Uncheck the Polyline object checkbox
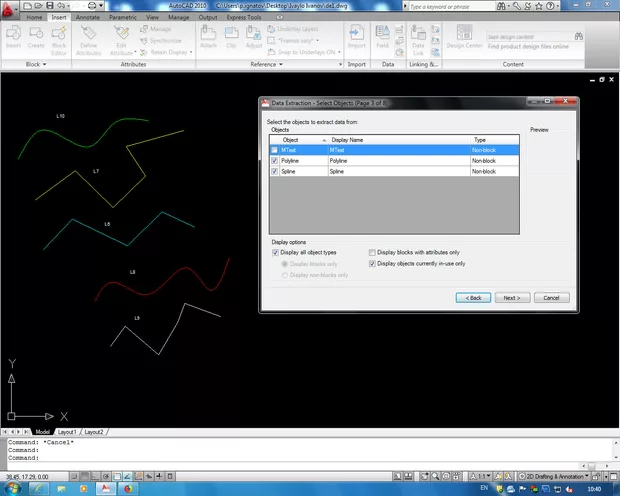620x496 pixels. click(x=276, y=161)
